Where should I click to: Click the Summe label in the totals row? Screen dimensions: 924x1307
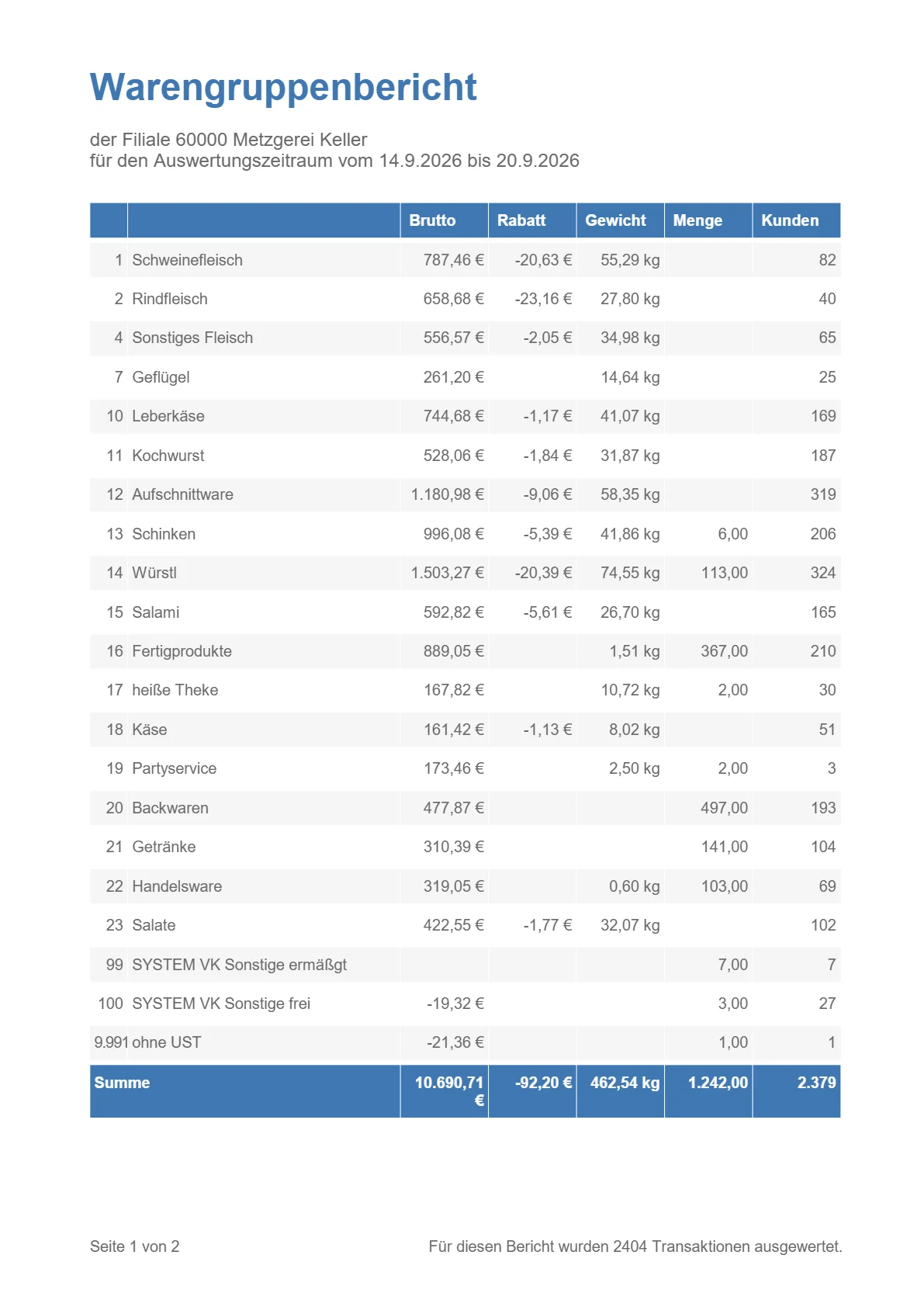pos(122,1083)
